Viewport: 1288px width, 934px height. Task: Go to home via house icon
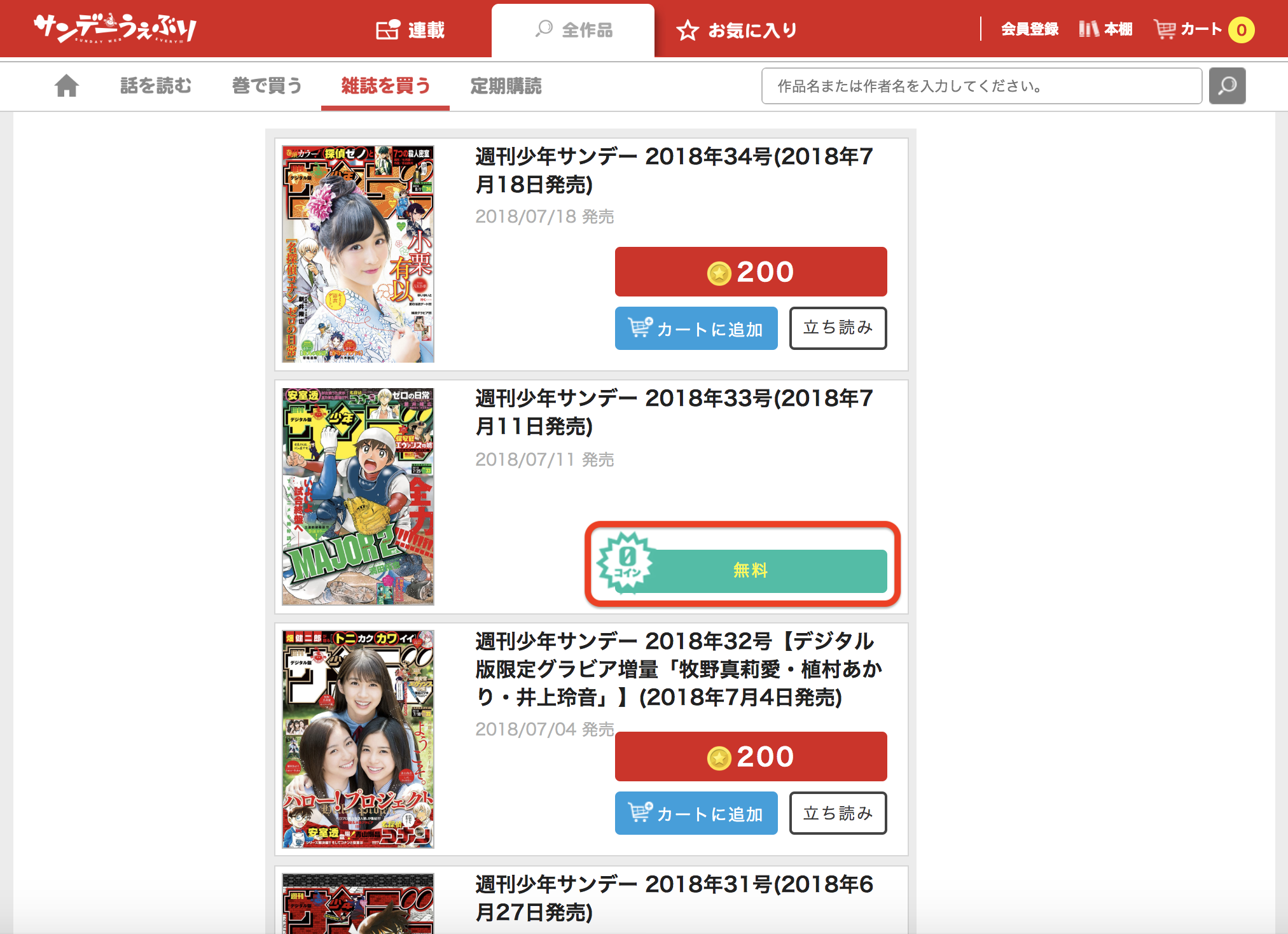coord(67,85)
